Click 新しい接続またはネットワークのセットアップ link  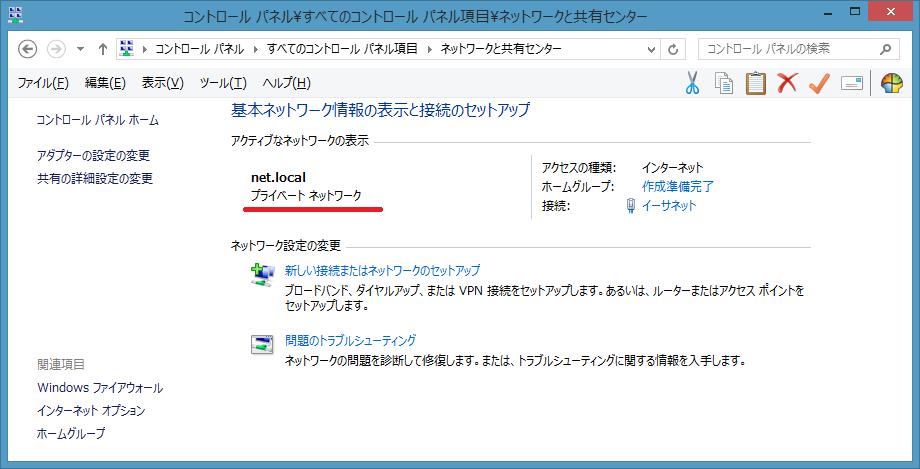pos(382,271)
